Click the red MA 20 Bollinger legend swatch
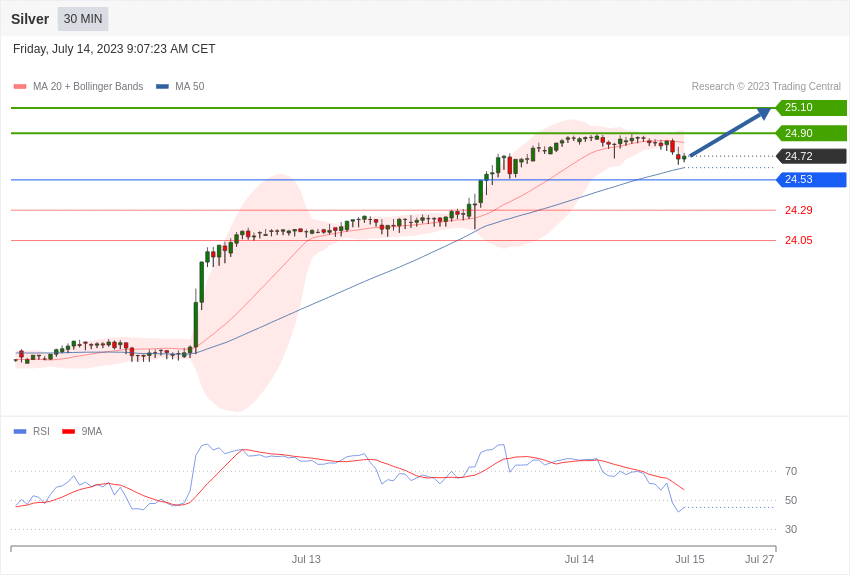Screen dimensions: 850x576 pyautogui.click(x=20, y=87)
